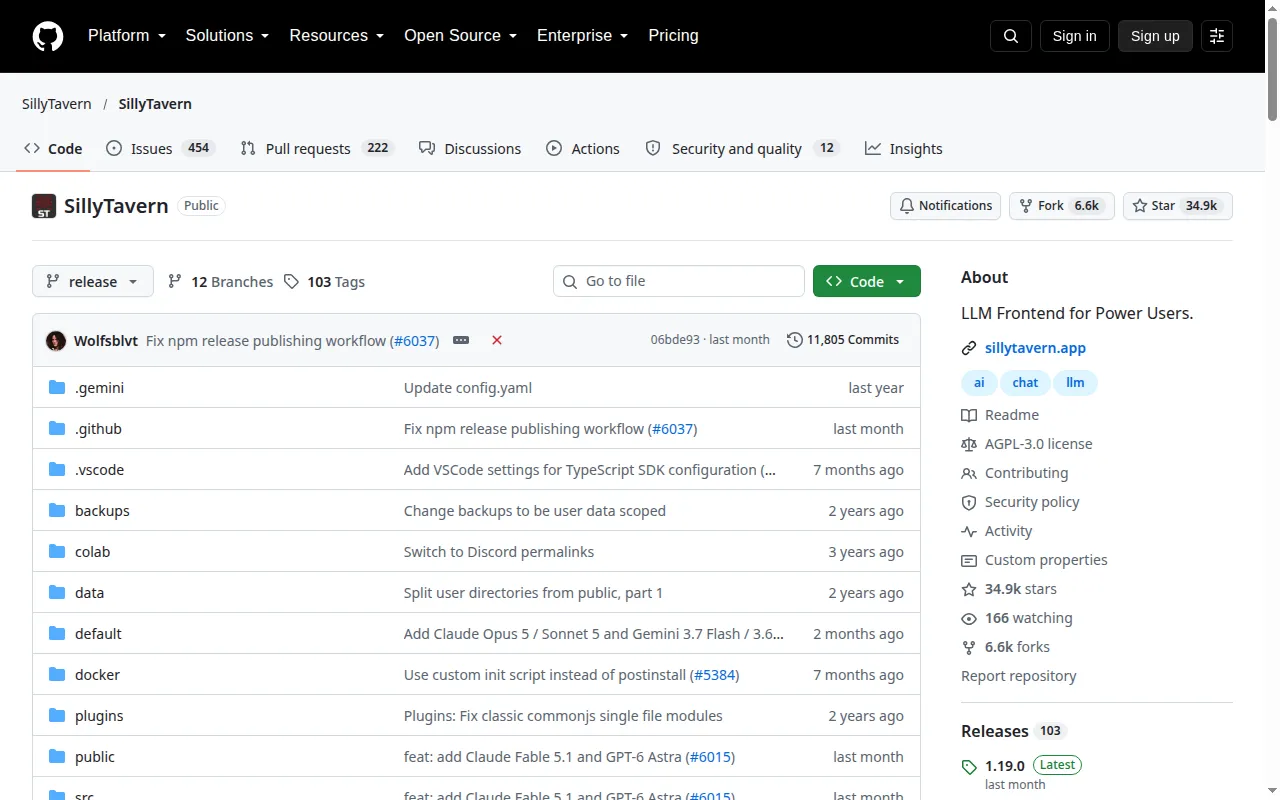Open the .gemini folder icon
The image size is (1280, 800).
pos(57,388)
